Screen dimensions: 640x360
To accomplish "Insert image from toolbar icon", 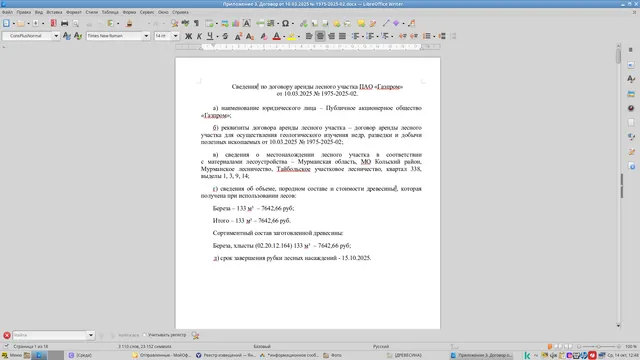I will click(225, 23).
